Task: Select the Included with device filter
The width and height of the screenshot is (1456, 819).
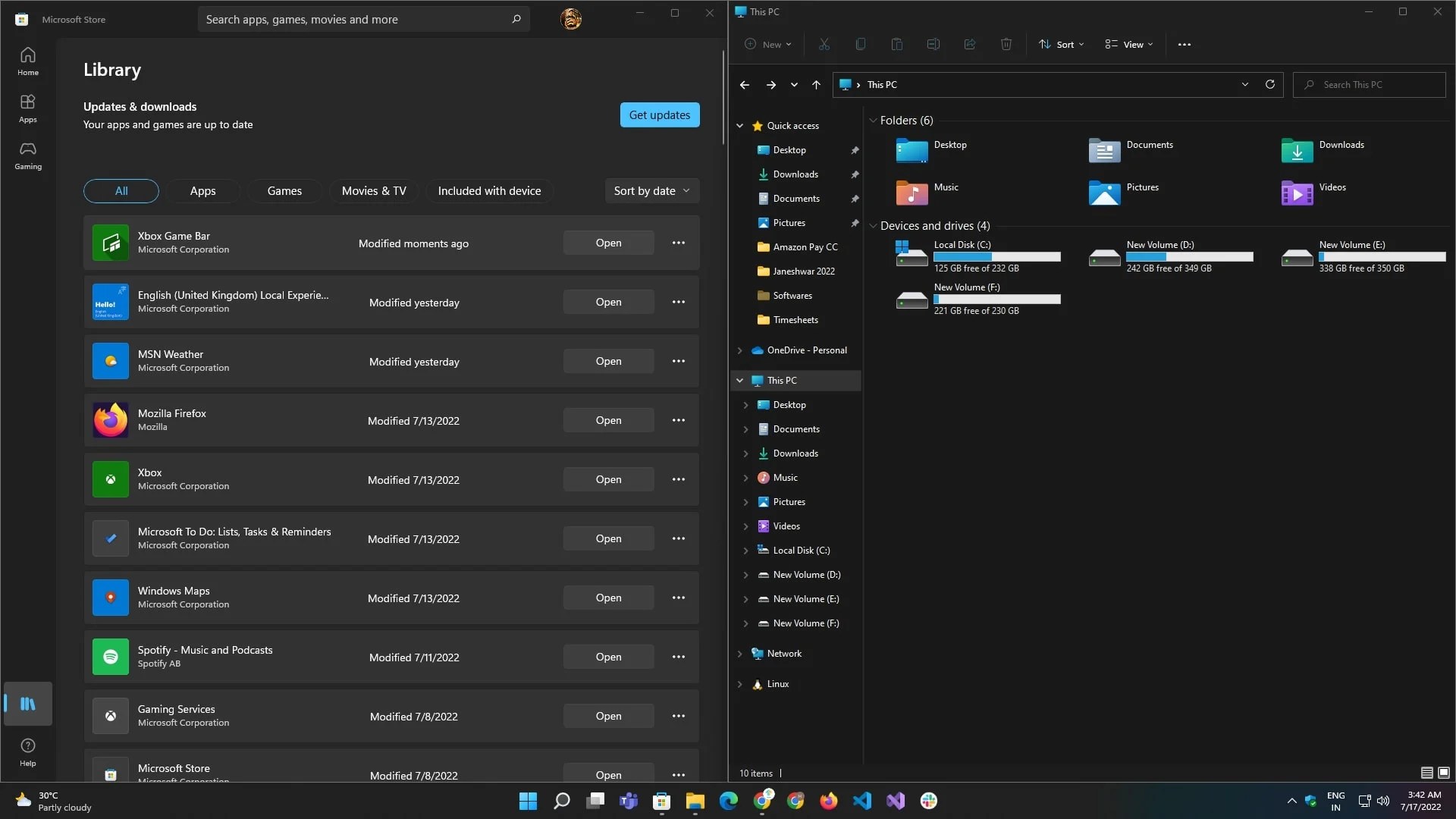Action: point(489,191)
